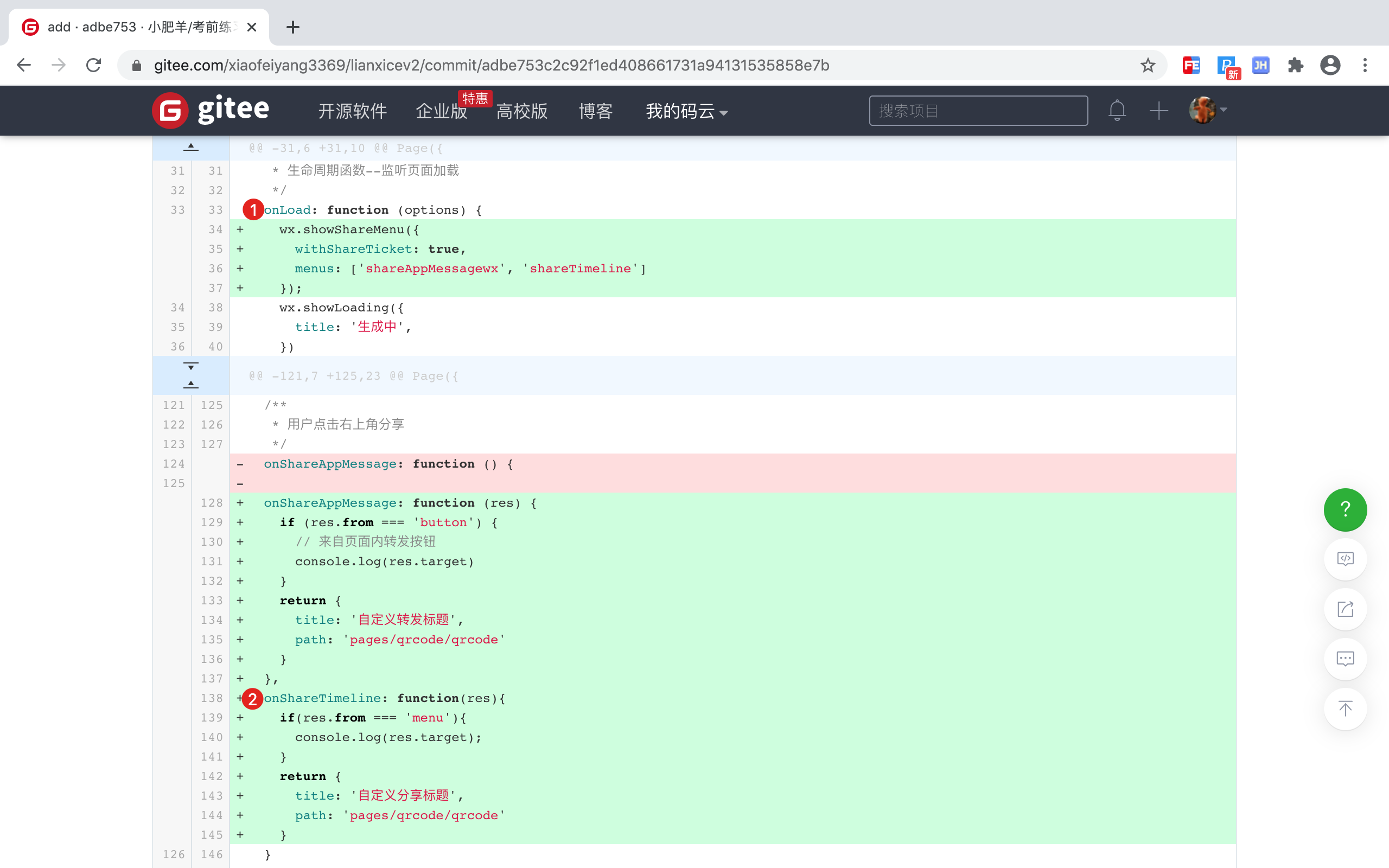Expand code upward at the Page hunk near line 121
1389x868 pixels.
[190, 384]
